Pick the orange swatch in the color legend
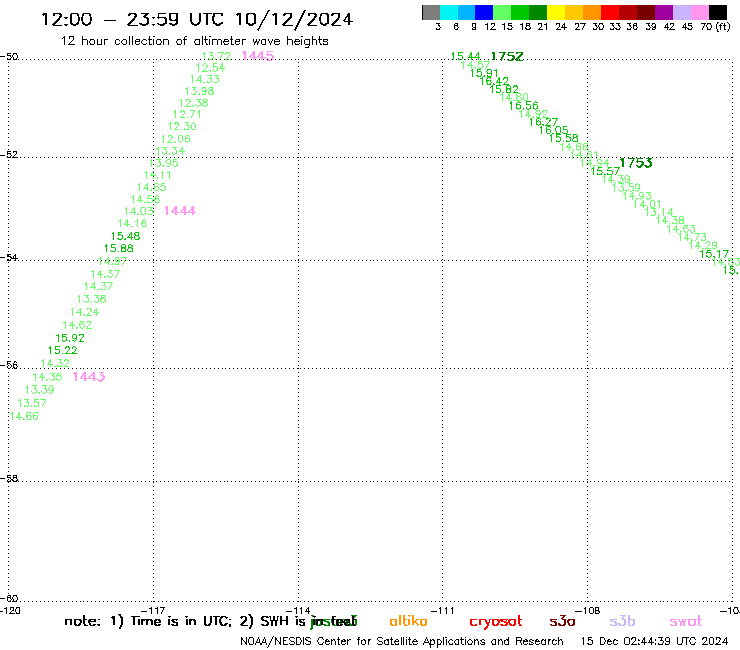Viewport: 740px width, 650px height. pyautogui.click(x=592, y=13)
